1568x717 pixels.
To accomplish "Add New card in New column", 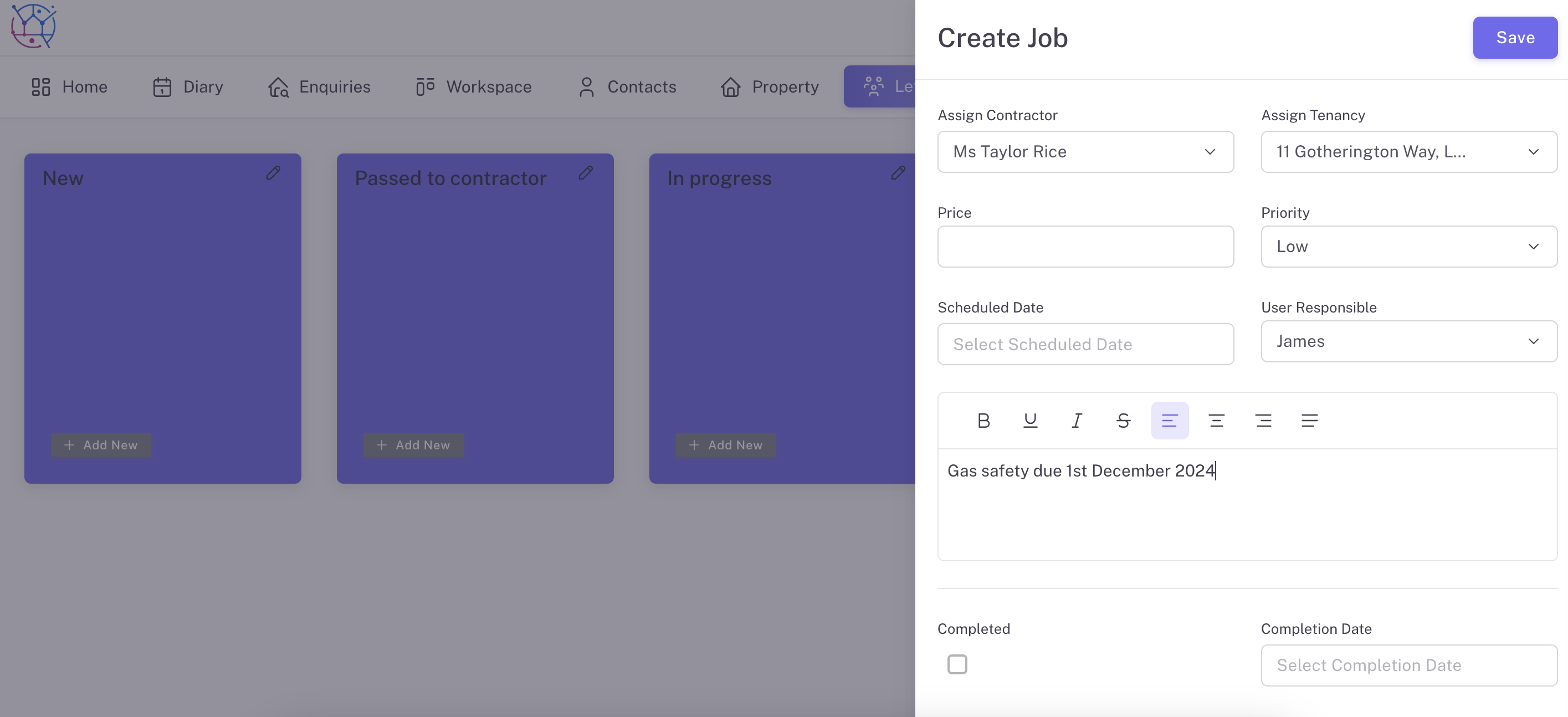I will pyautogui.click(x=101, y=445).
